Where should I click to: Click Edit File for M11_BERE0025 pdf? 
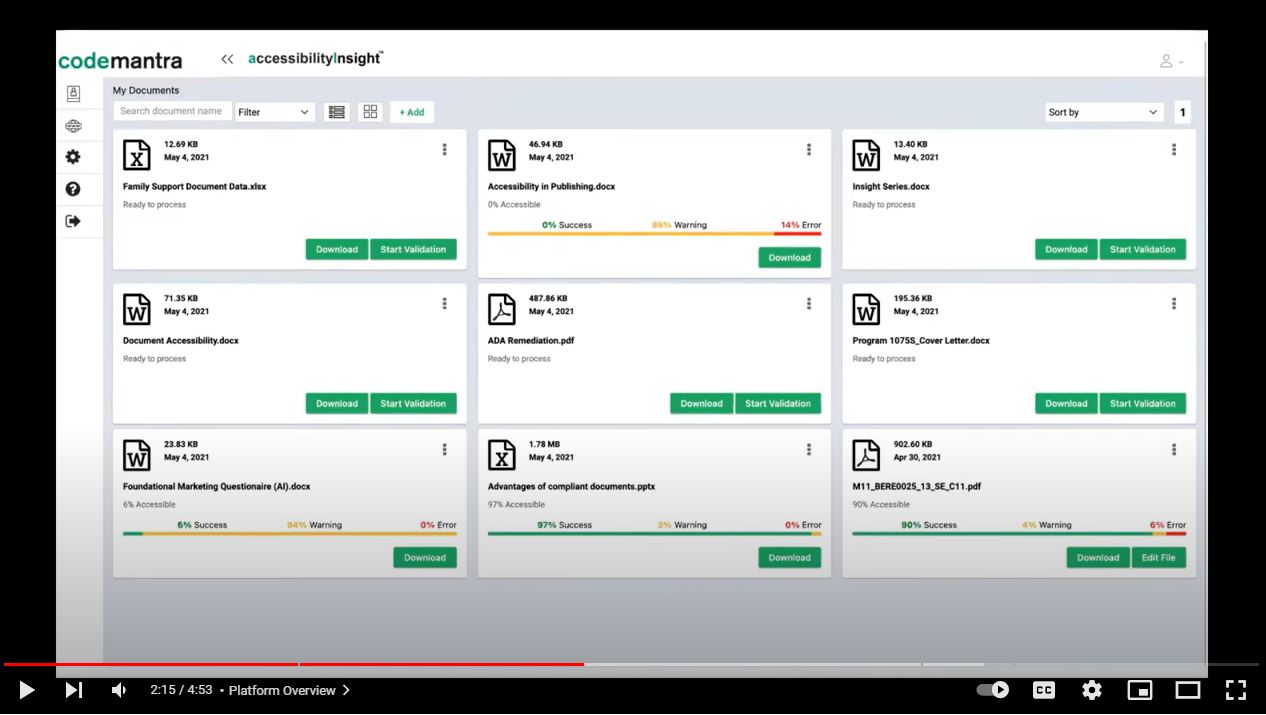[x=1158, y=558]
